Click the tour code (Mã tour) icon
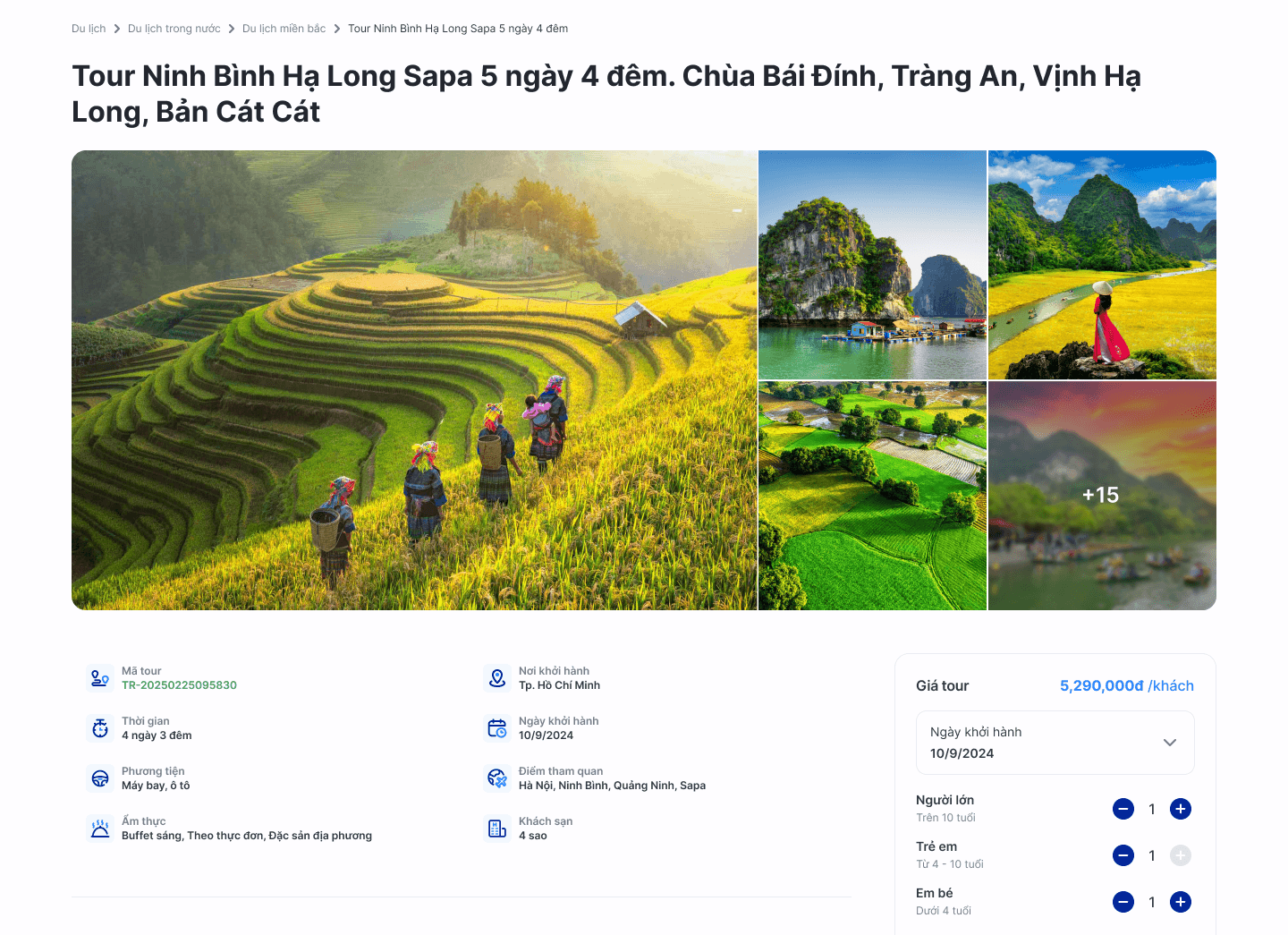This screenshot has height=935, width=1288. pyautogui.click(x=100, y=678)
